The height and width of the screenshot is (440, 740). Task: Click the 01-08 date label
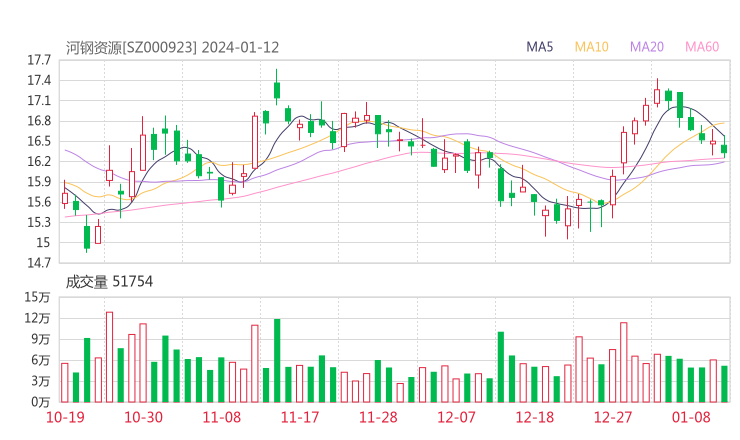[x=691, y=417]
